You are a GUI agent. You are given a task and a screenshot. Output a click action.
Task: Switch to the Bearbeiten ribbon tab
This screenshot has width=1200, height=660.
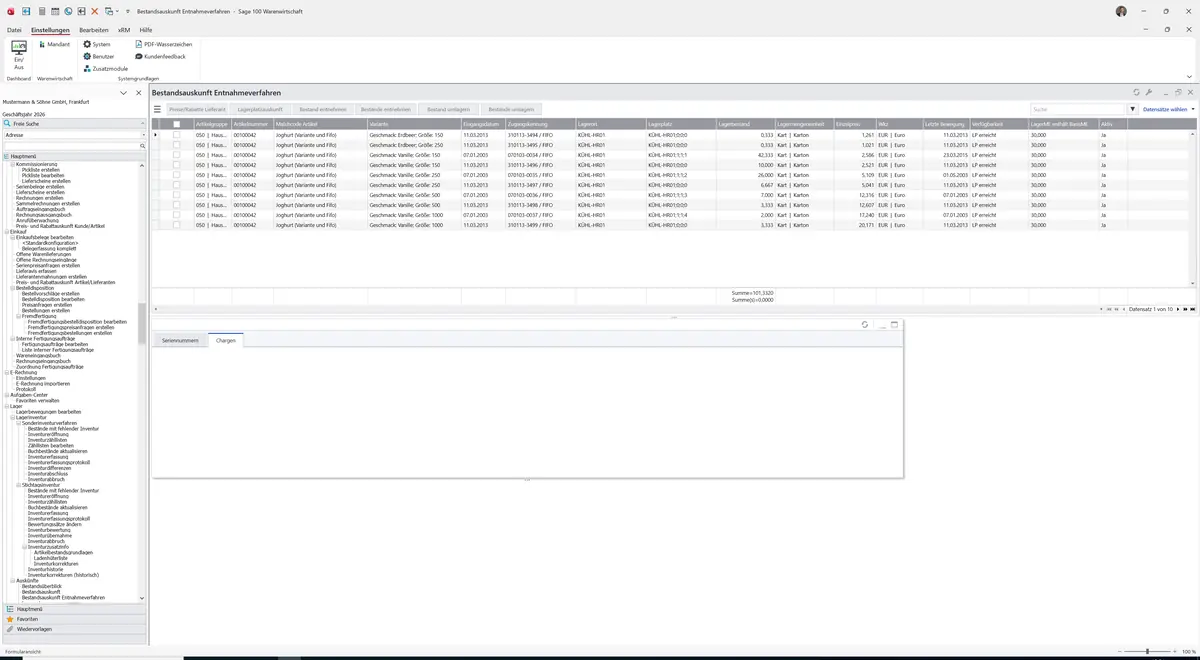click(94, 30)
